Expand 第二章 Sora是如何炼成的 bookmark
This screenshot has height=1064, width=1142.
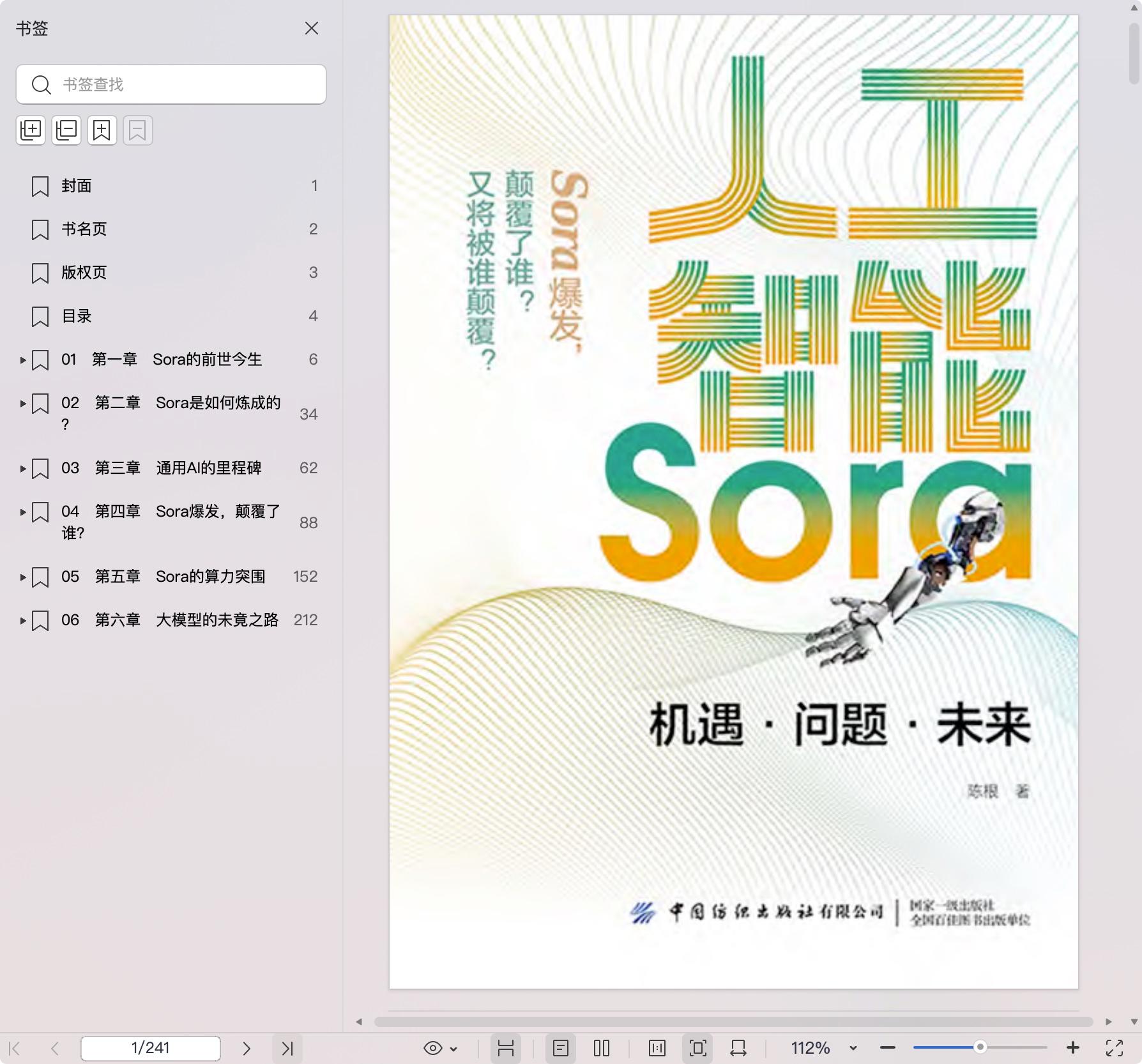(23, 404)
